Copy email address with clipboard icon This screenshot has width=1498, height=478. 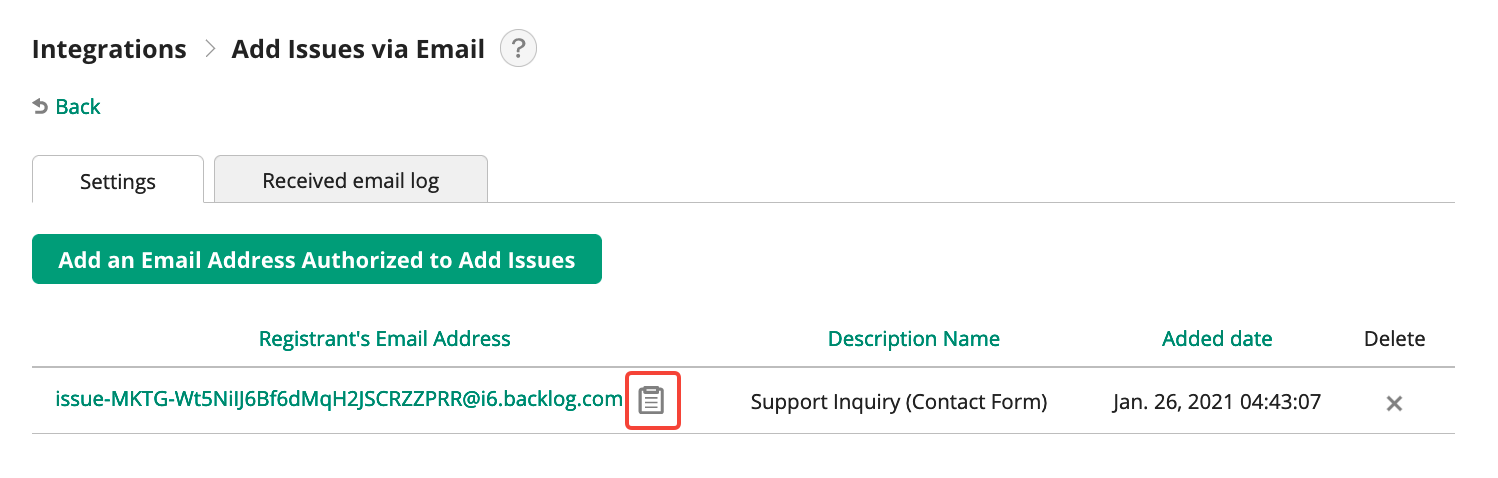(652, 401)
